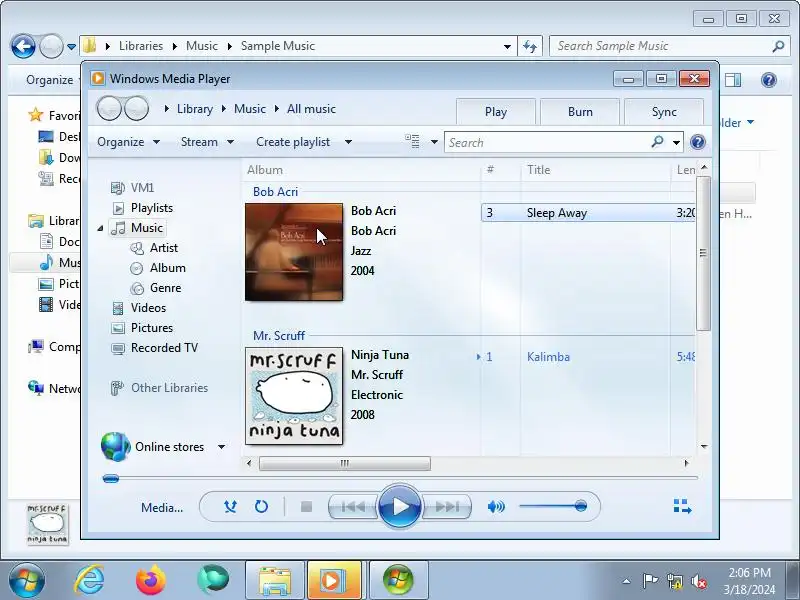
Task: Click the volume slider handle
Action: [580, 506]
